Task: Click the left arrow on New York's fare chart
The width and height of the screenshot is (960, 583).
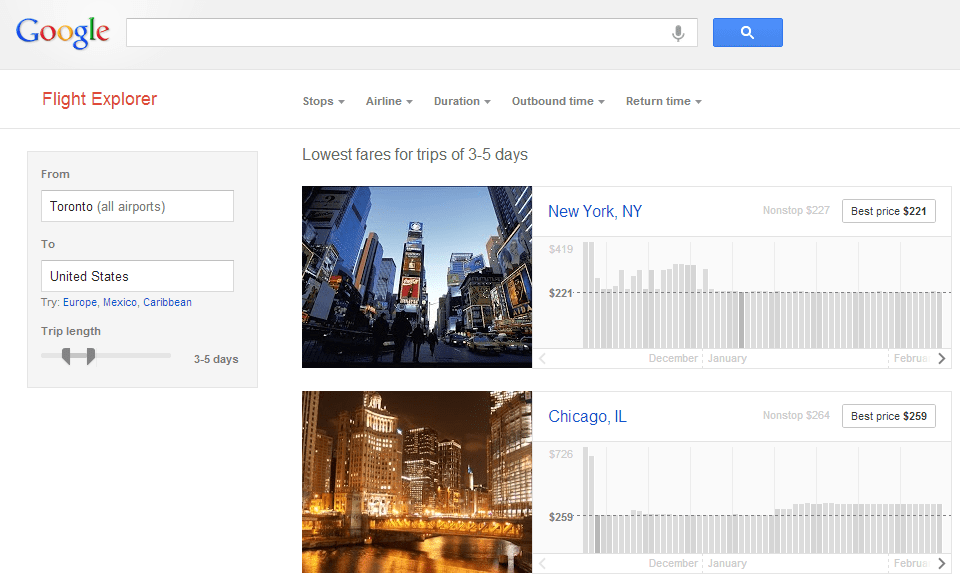Action: tap(541, 357)
